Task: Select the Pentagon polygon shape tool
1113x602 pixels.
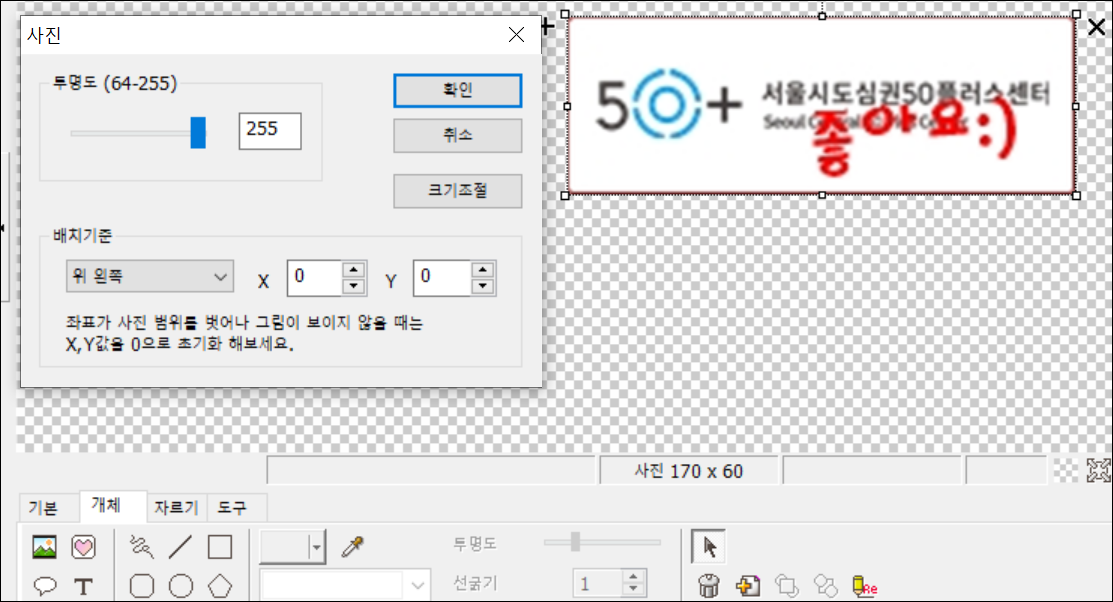Action: [x=219, y=586]
